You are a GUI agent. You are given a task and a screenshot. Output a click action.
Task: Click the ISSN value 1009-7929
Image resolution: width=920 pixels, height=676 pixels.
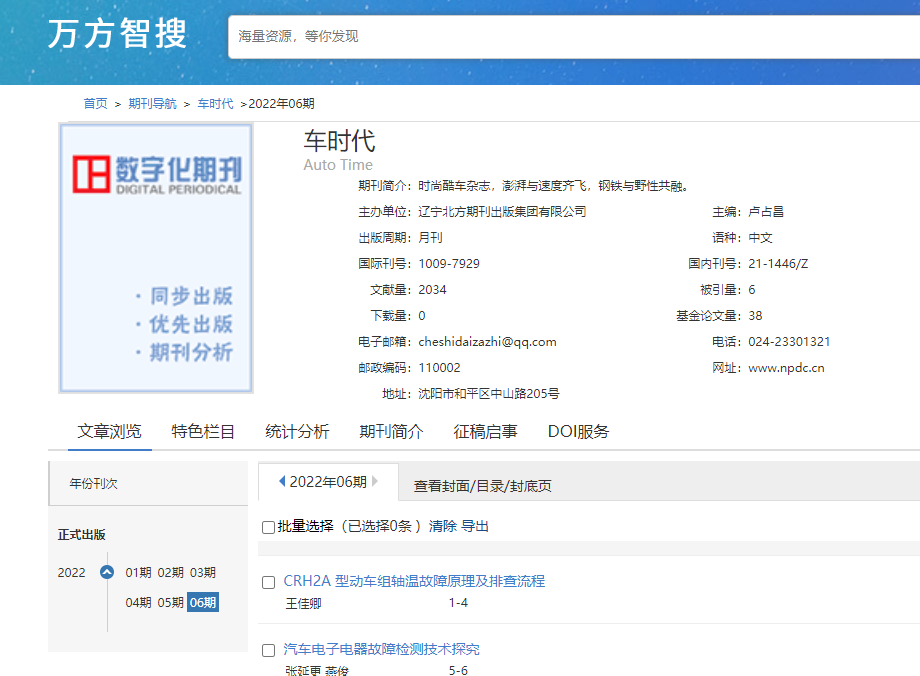tap(449, 263)
